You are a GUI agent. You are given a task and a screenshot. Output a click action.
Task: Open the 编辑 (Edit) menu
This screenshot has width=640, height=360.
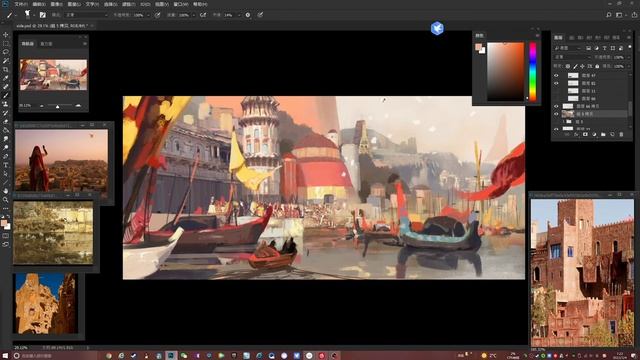(38, 4)
